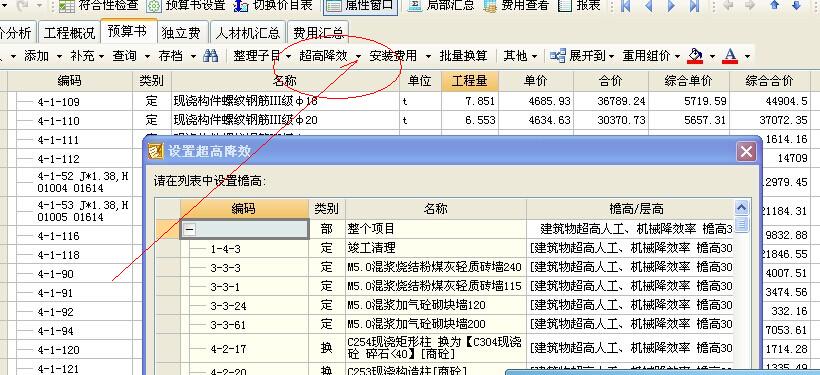
Task: Click the 报表 report button
Action: pyautogui.click(x=579, y=6)
